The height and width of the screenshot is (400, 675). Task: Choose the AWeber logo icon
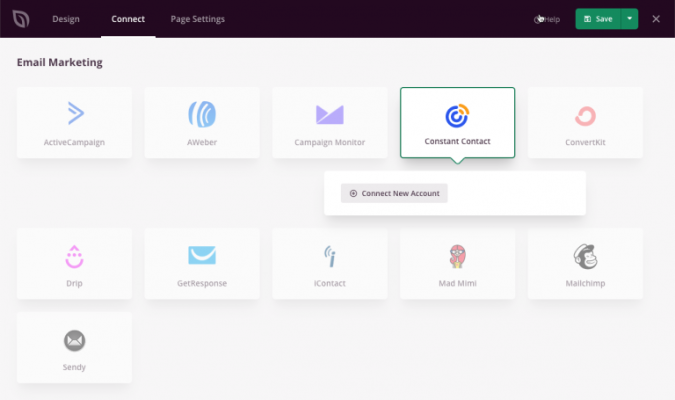[202, 114]
